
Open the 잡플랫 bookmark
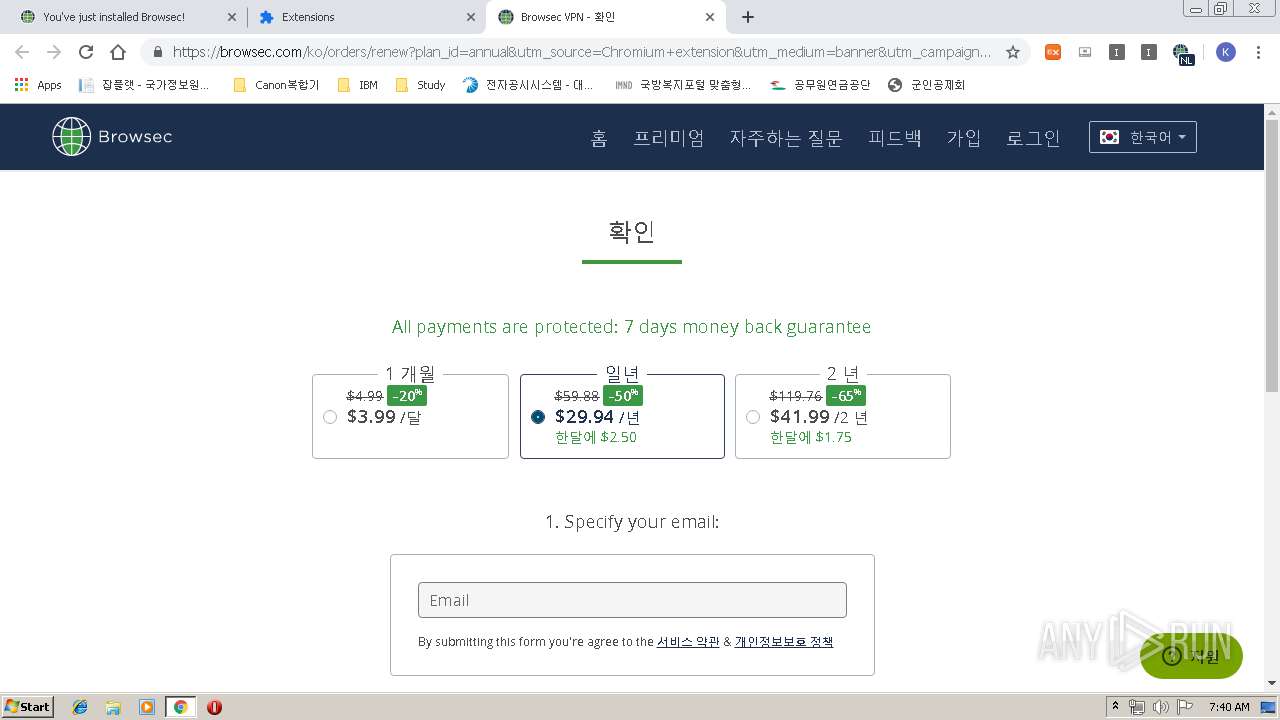point(145,85)
